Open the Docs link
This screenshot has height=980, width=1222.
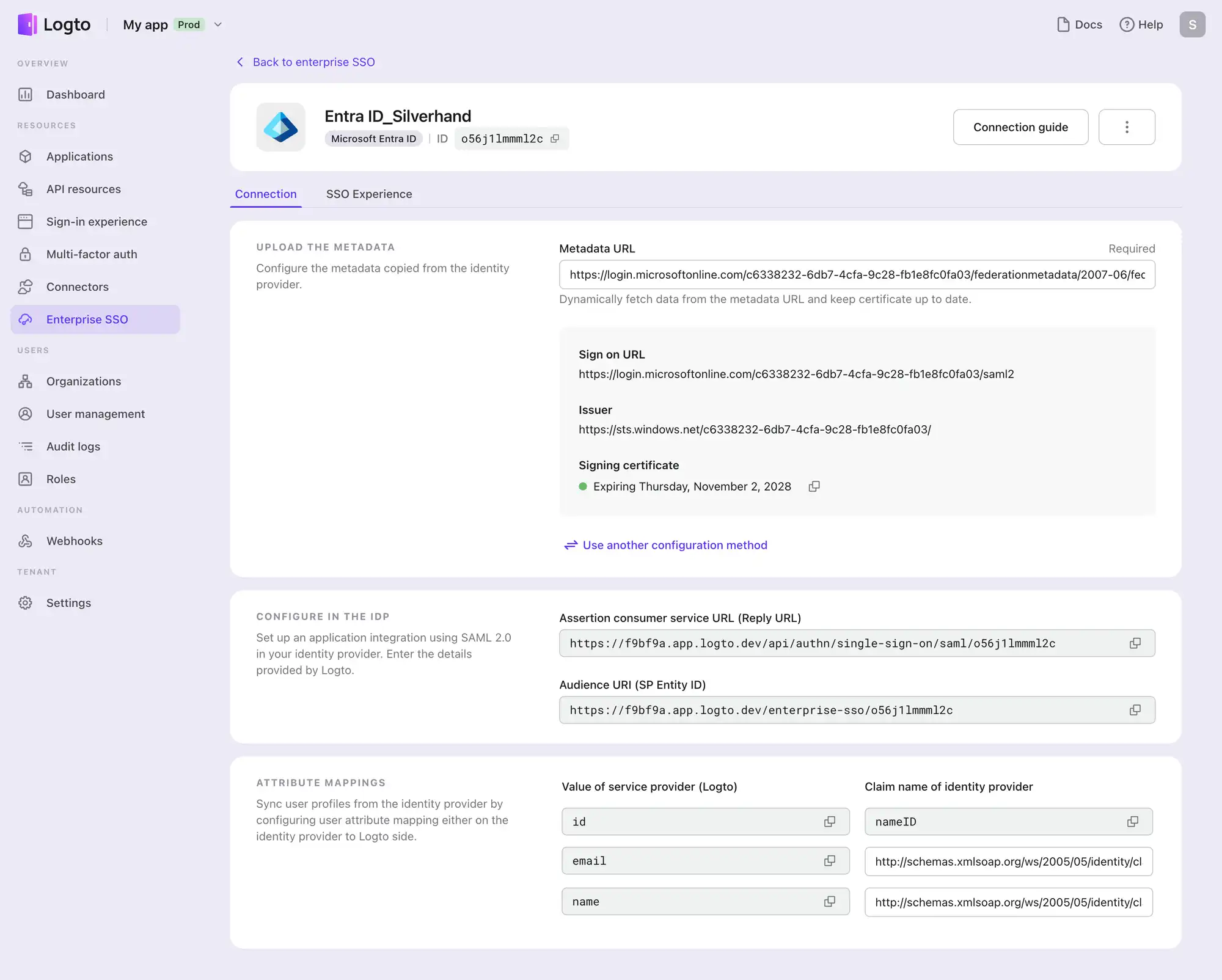(x=1079, y=24)
